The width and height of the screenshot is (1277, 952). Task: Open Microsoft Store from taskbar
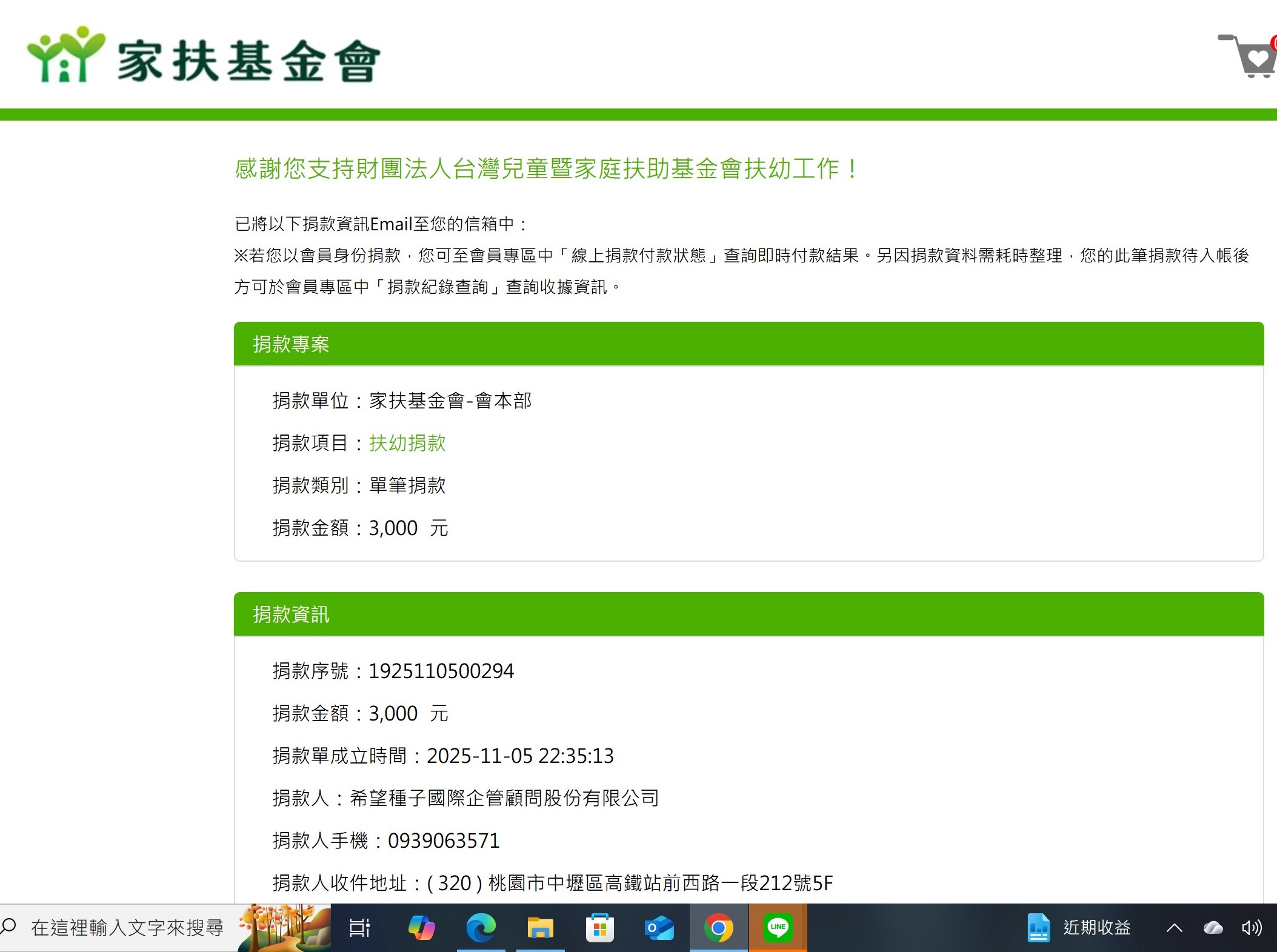pos(599,928)
